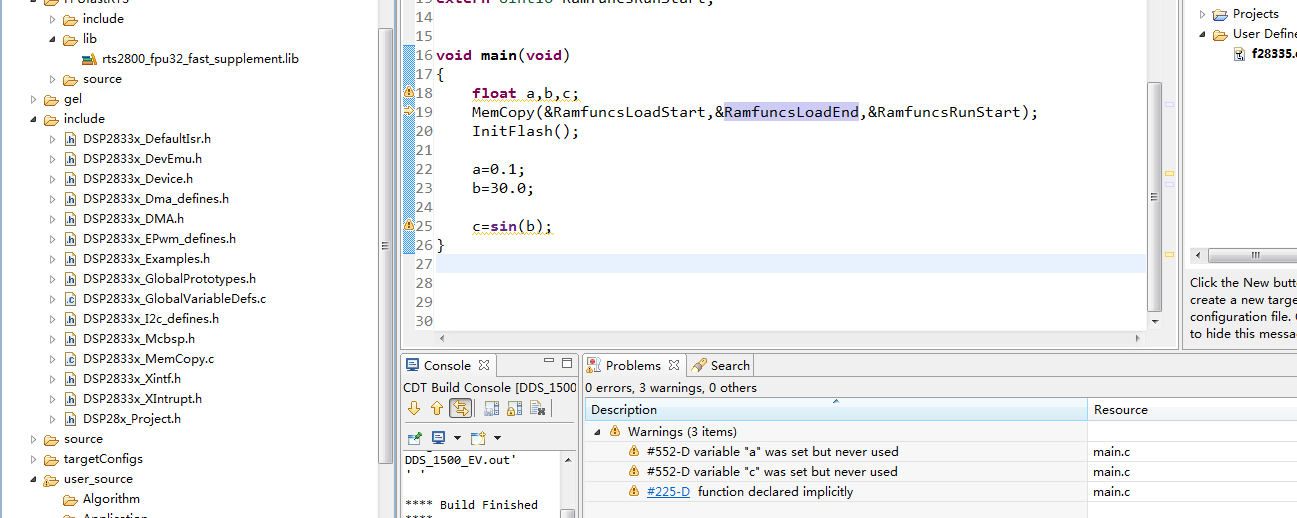Click DSP2833x_Mcbsp.h header file icon
The width and height of the screenshot is (1297, 518).
70,339
